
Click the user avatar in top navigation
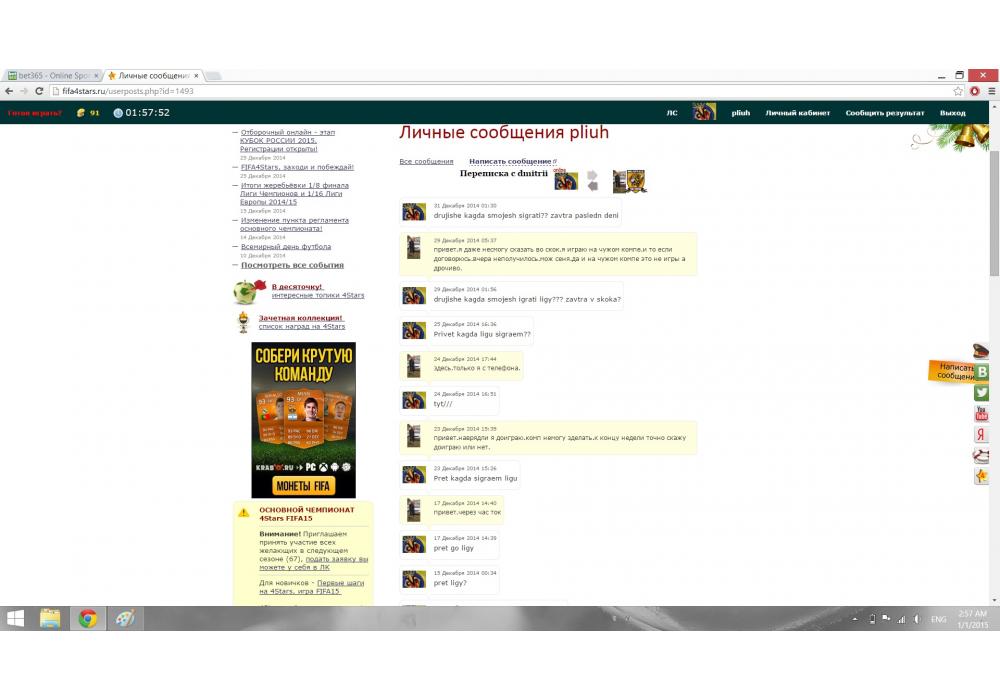[704, 112]
